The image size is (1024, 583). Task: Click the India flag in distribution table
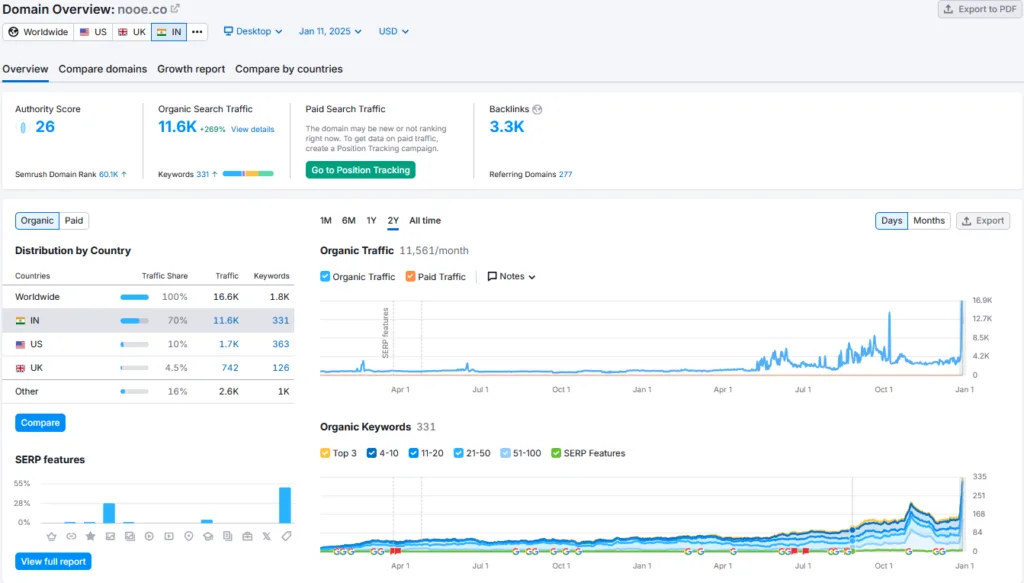click(x=20, y=321)
